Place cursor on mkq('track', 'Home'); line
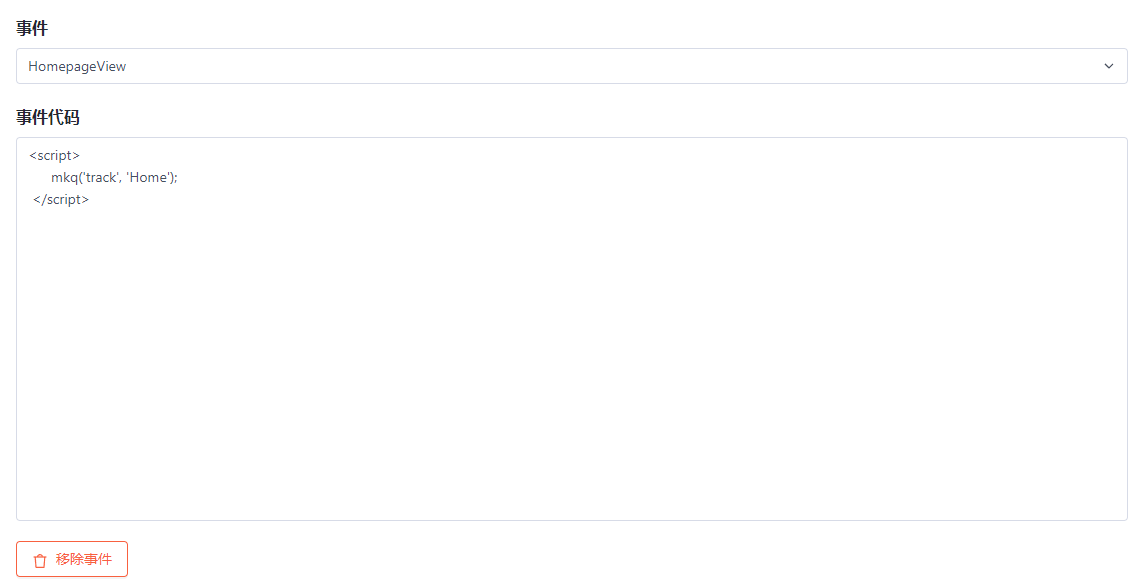This screenshot has height=588, width=1143. pyautogui.click(x=114, y=177)
